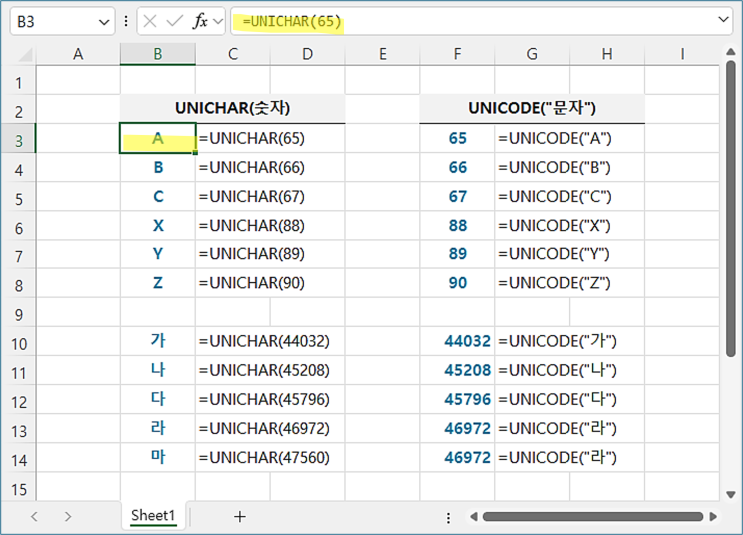Select cell F12 with value 45796

457,399
